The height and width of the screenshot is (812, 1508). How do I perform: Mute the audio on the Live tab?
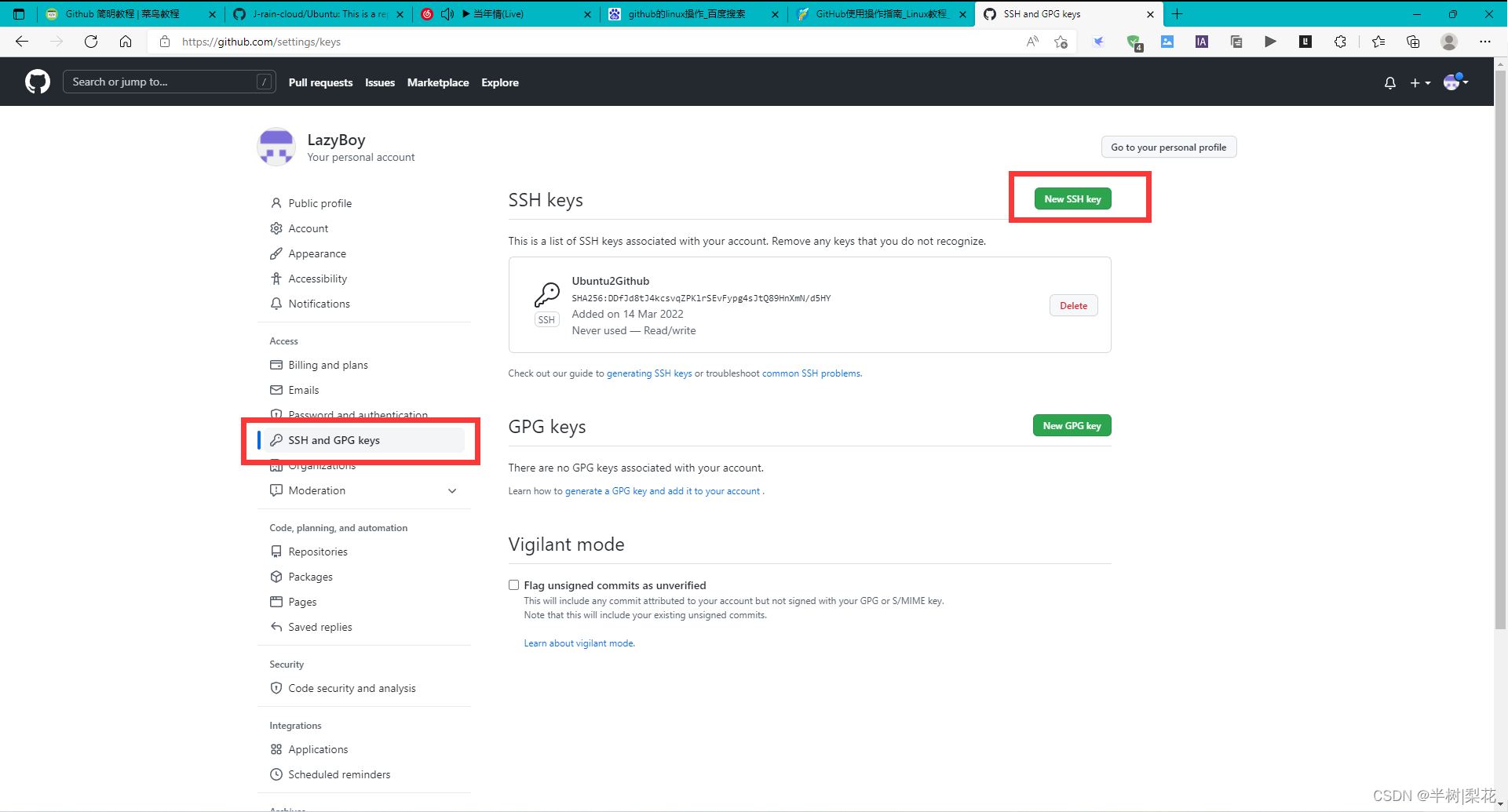pyautogui.click(x=447, y=14)
